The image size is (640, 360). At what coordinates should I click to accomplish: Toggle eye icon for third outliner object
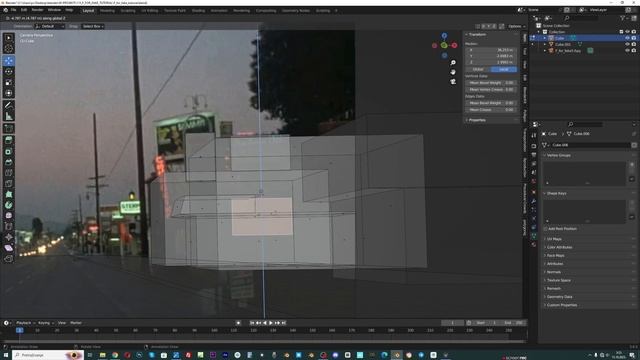[627, 51]
